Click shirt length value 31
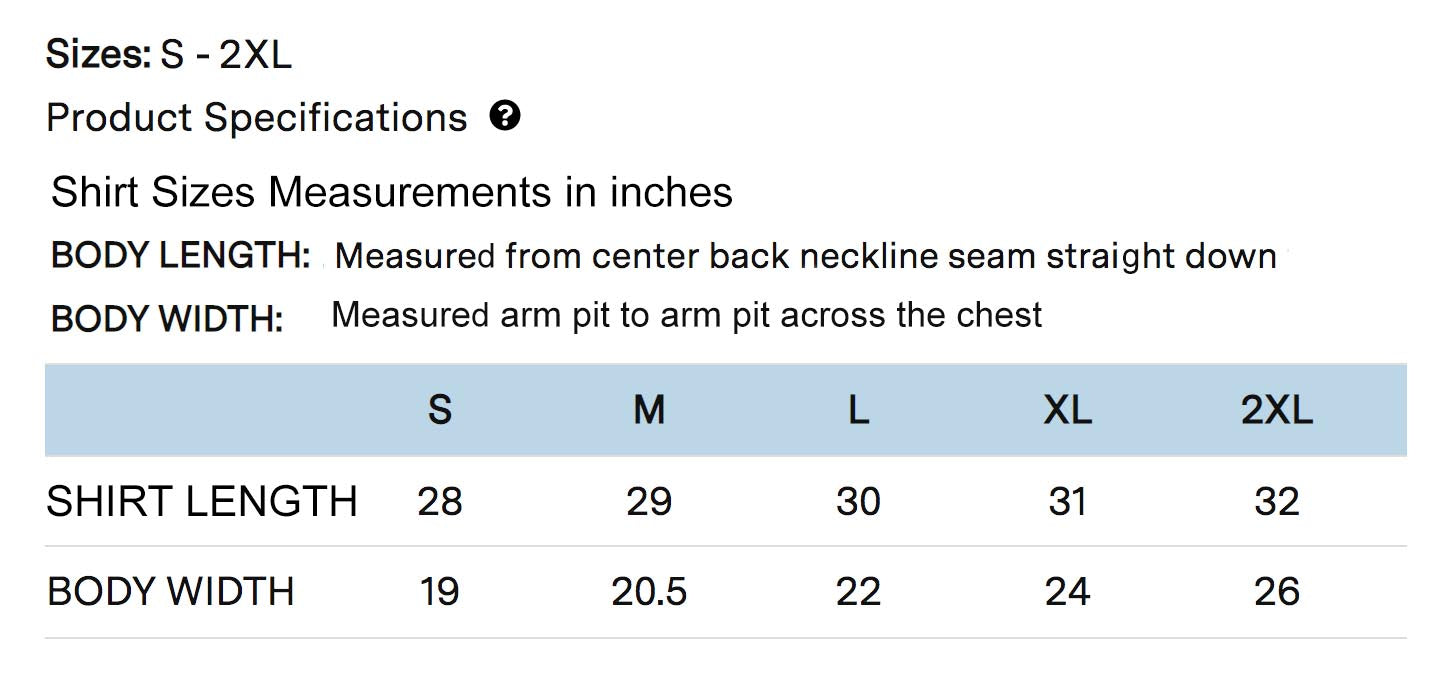This screenshot has width=1433, height=674. [x=1067, y=501]
